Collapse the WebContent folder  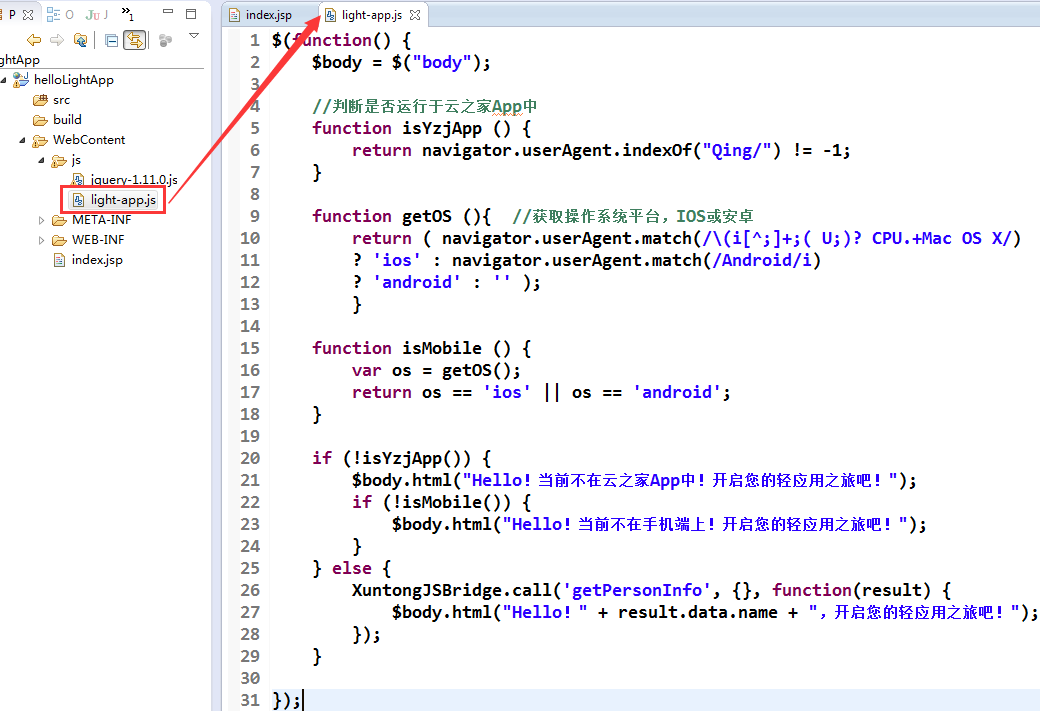coord(22,140)
